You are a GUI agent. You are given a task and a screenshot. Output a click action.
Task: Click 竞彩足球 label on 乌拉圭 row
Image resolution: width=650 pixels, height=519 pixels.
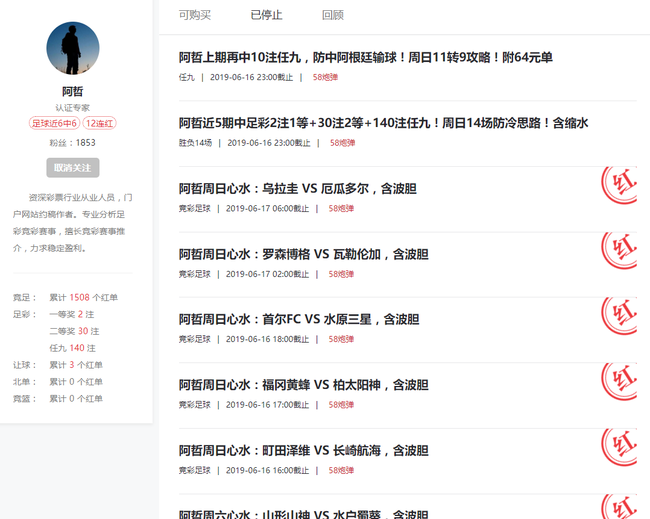click(x=194, y=209)
